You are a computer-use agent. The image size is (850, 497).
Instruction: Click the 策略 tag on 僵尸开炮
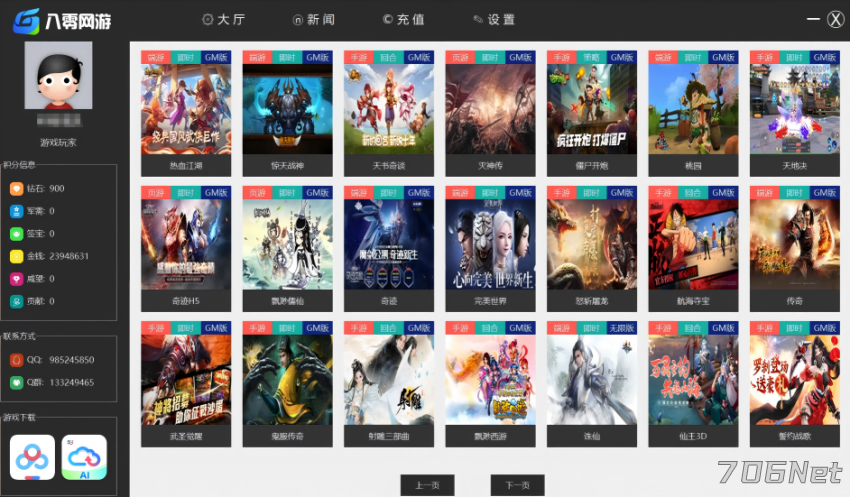click(591, 57)
